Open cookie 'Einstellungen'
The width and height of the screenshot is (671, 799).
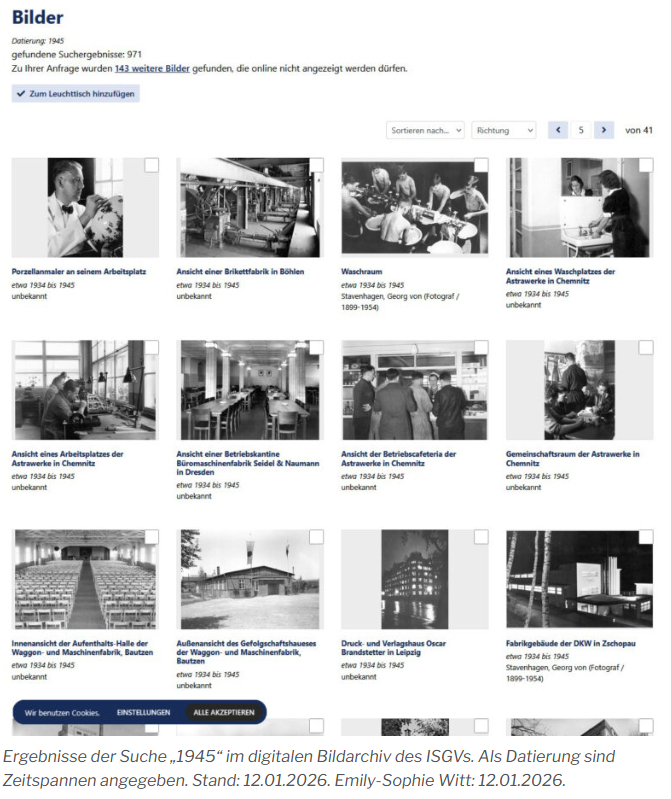[x=144, y=712]
